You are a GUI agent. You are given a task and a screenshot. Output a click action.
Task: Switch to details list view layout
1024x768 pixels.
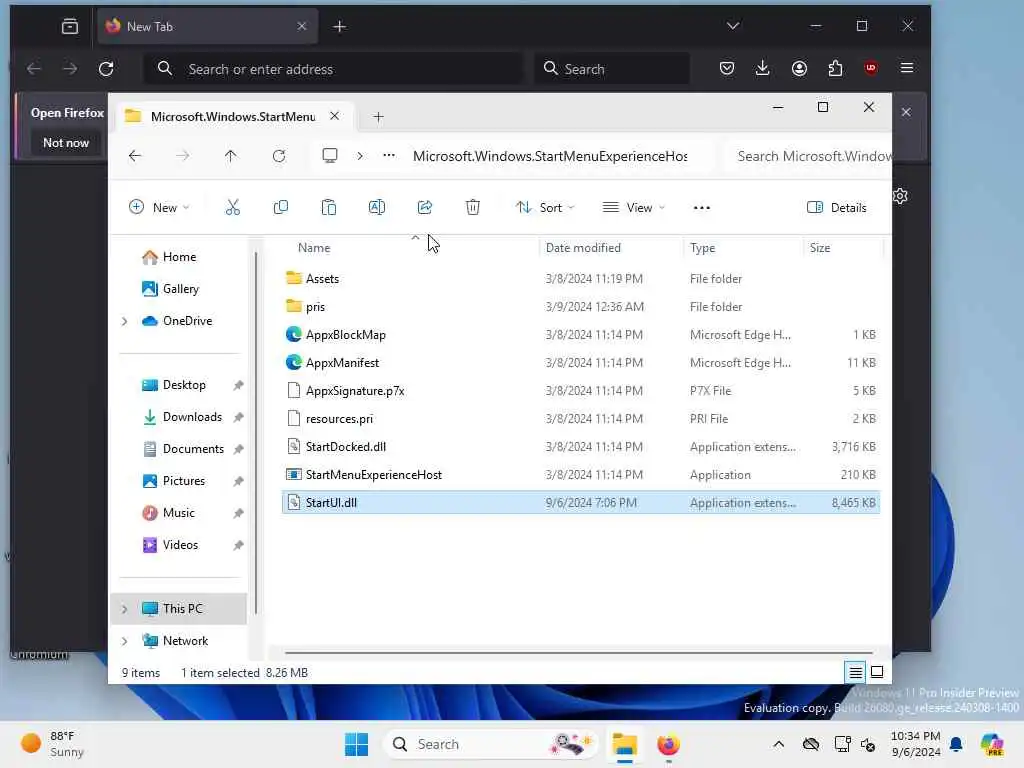click(855, 672)
